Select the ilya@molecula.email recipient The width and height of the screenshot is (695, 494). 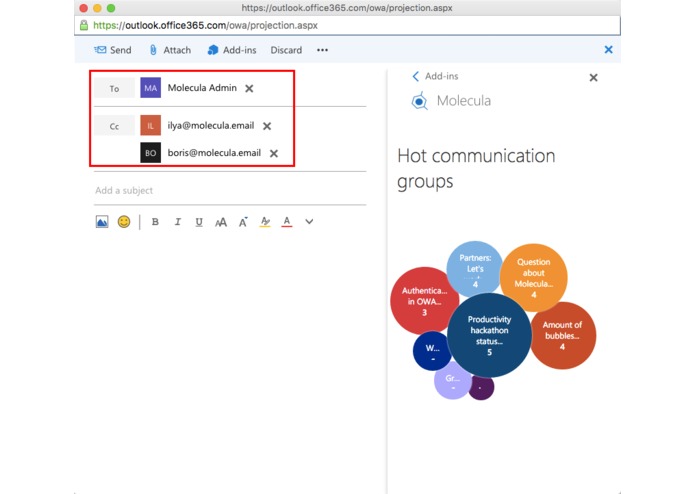[x=211, y=125]
